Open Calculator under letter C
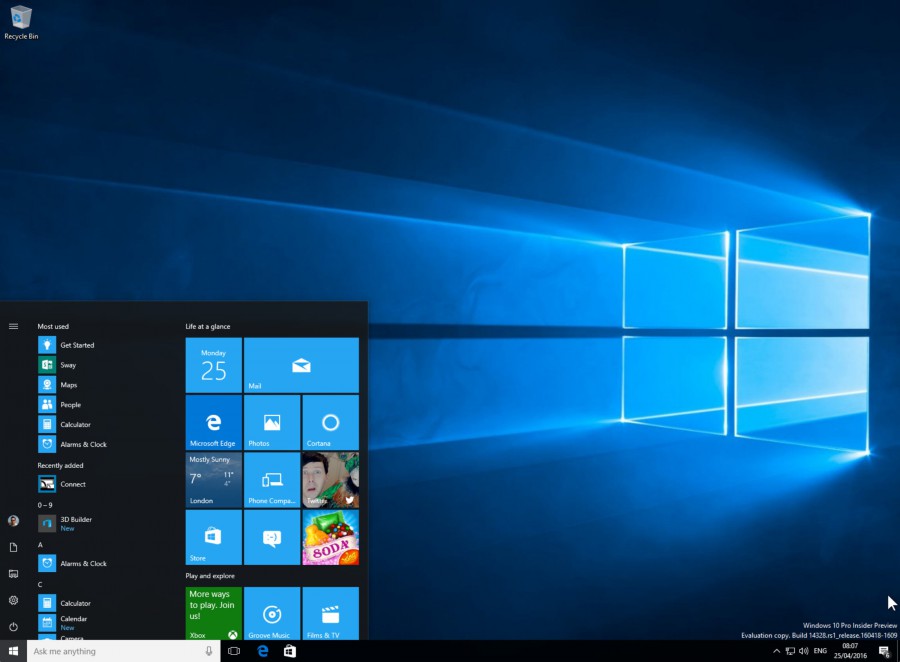This screenshot has width=900, height=662. (x=75, y=603)
